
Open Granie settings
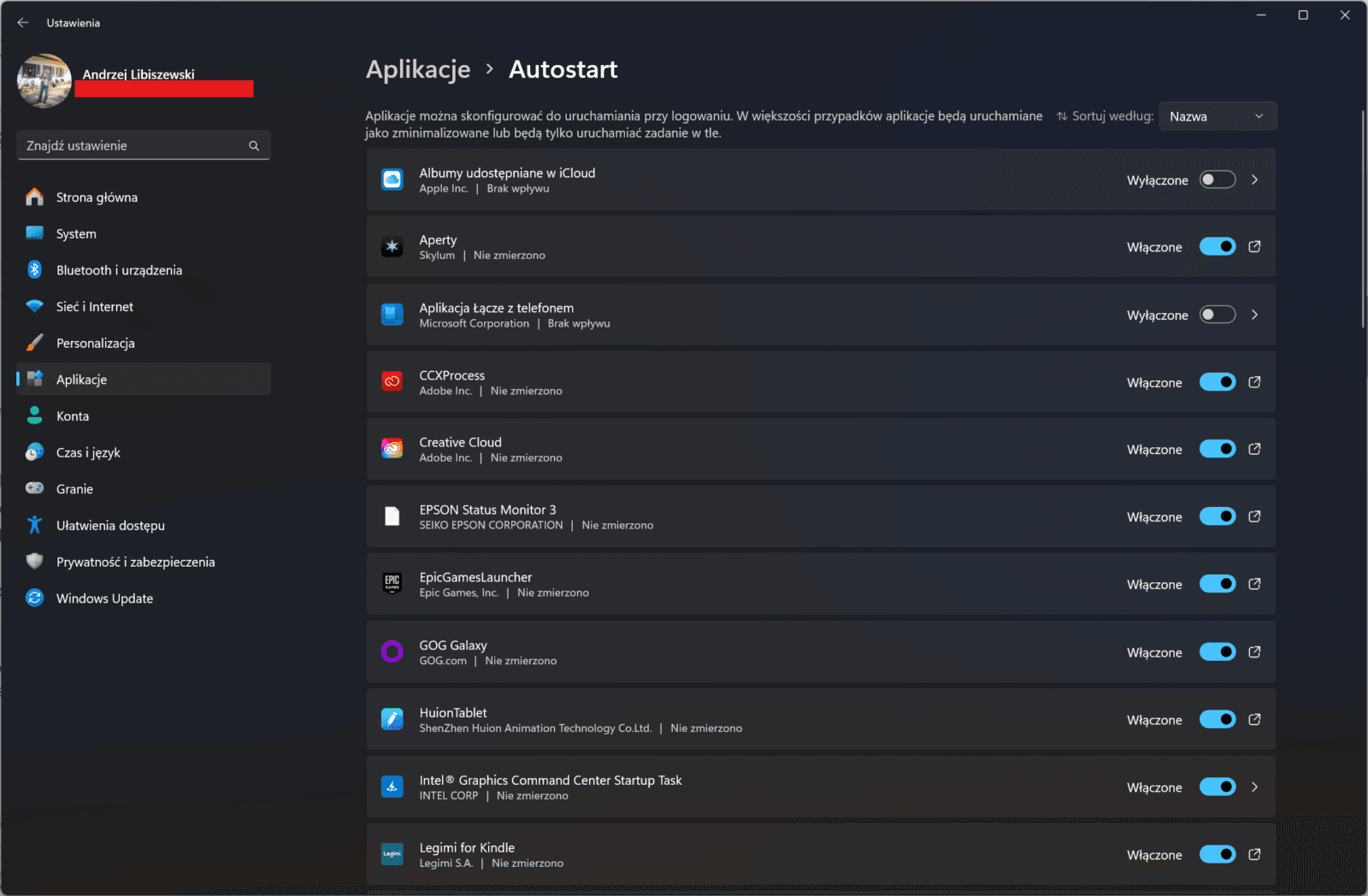144,489
